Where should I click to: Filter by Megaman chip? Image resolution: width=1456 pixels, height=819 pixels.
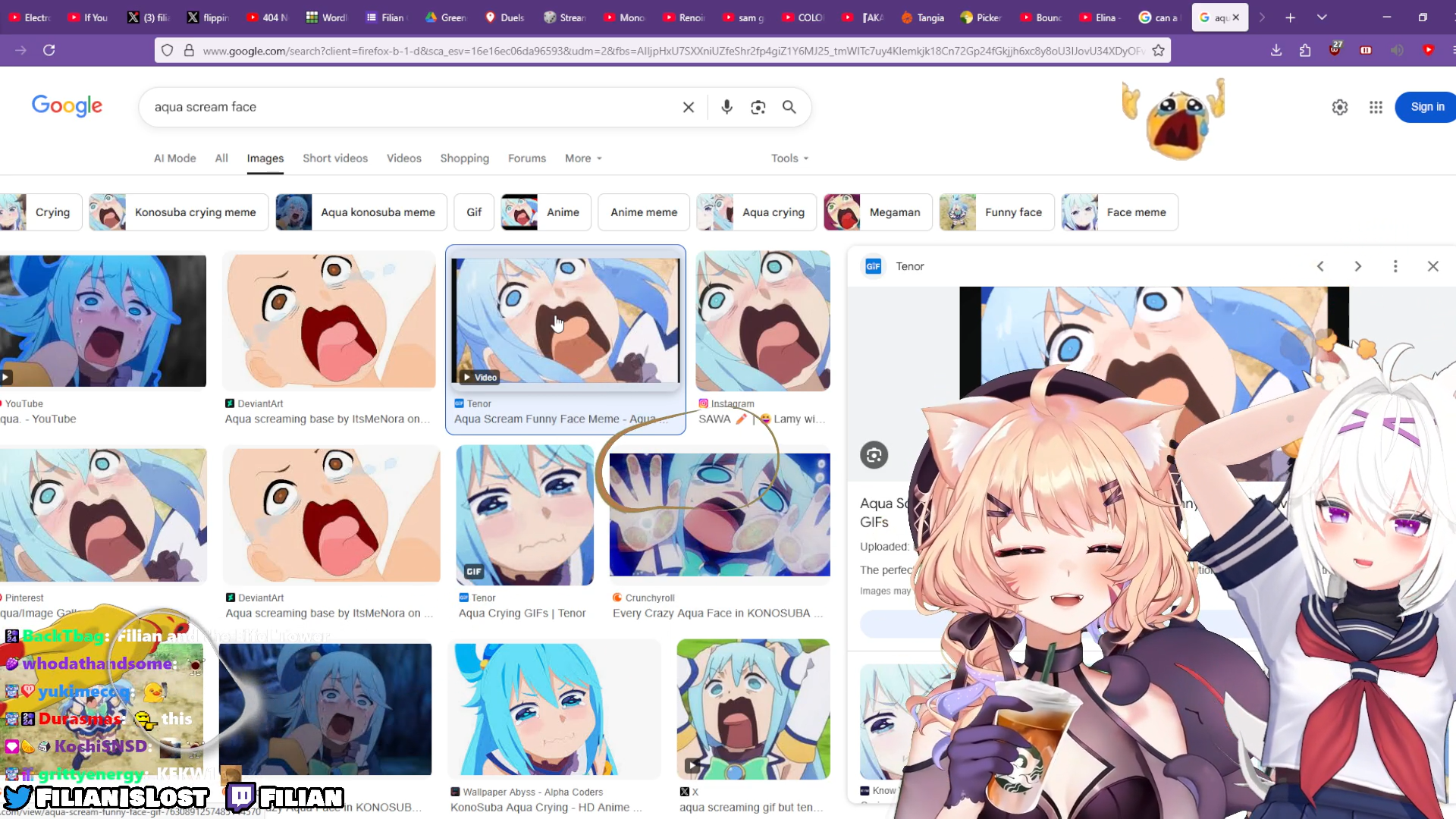pyautogui.click(x=878, y=212)
